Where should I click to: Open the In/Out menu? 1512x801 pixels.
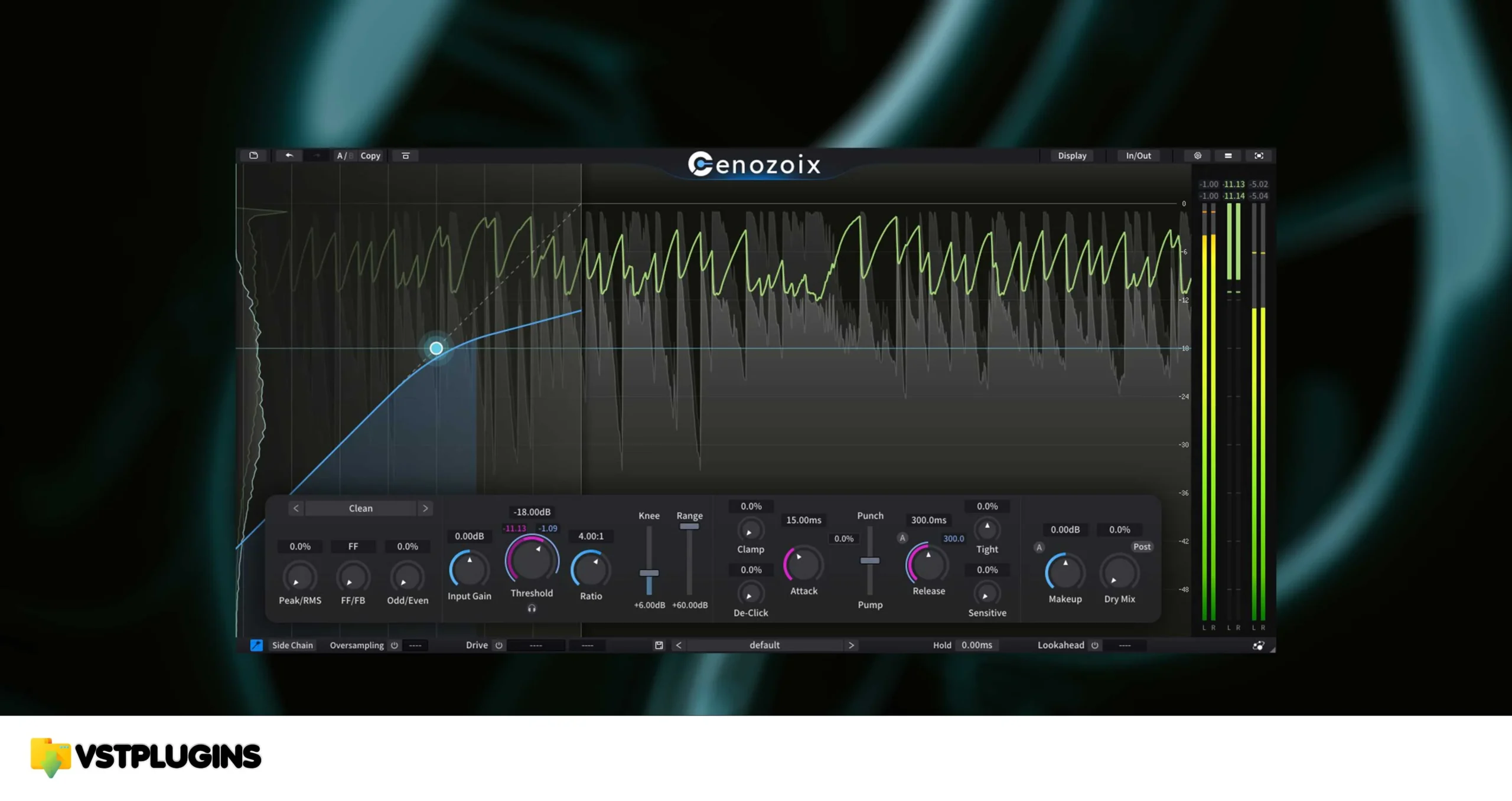1138,155
